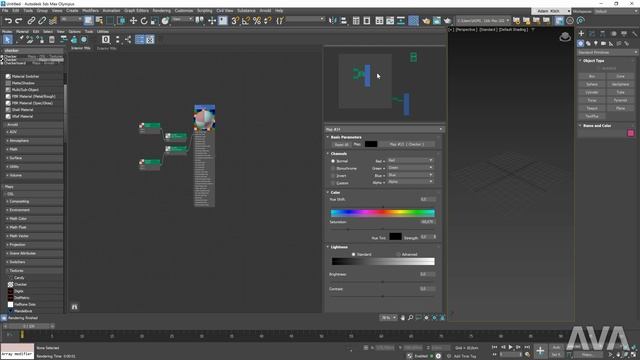640x360 pixels.
Task: Open the Graph Editors menu
Action: (x=136, y=11)
